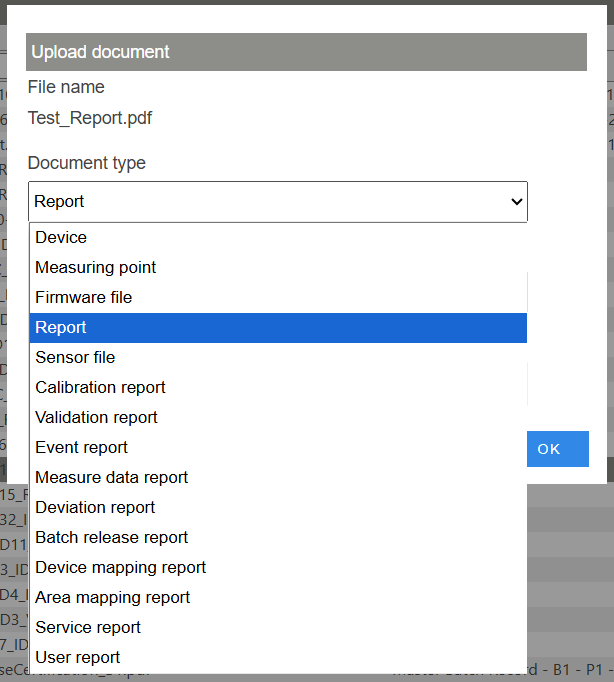Click the 'Test_Report.pdf' file name text
This screenshot has width=614, height=682.
90,118
